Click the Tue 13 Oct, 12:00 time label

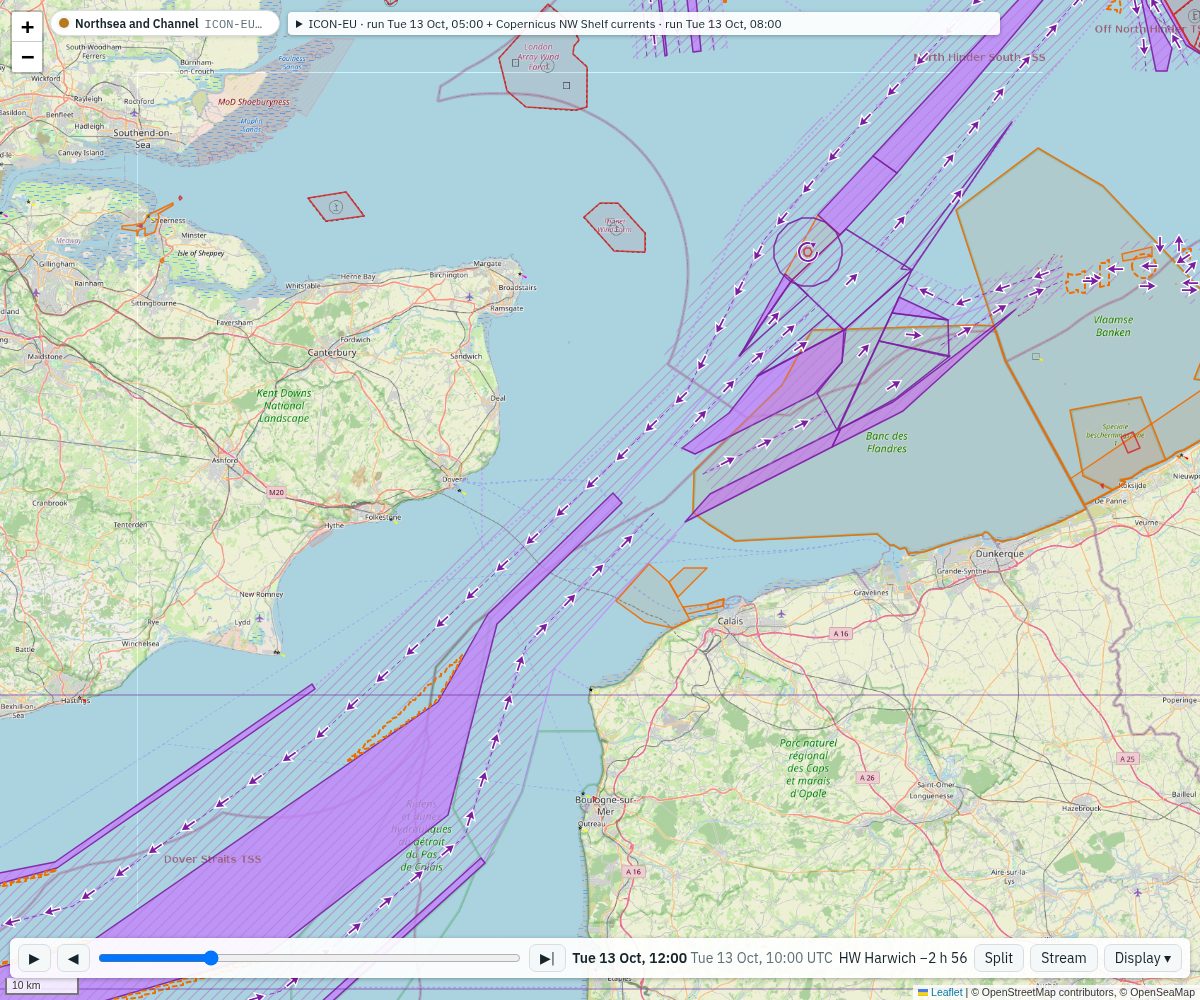pos(629,958)
